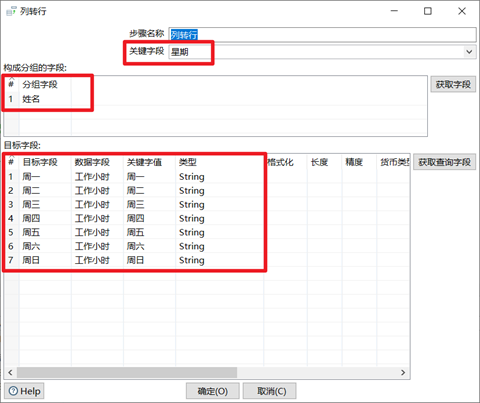This screenshot has width=480, height=403.
Task: Maximize the 列转行 dialog window
Action: pyautogui.click(x=428, y=11)
